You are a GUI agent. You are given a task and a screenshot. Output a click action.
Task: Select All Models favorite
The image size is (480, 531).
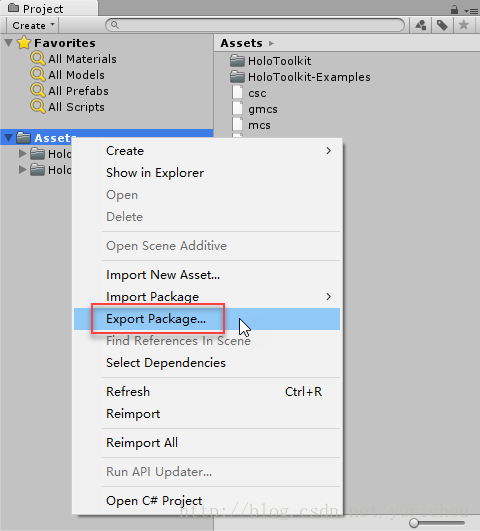pos(76,75)
